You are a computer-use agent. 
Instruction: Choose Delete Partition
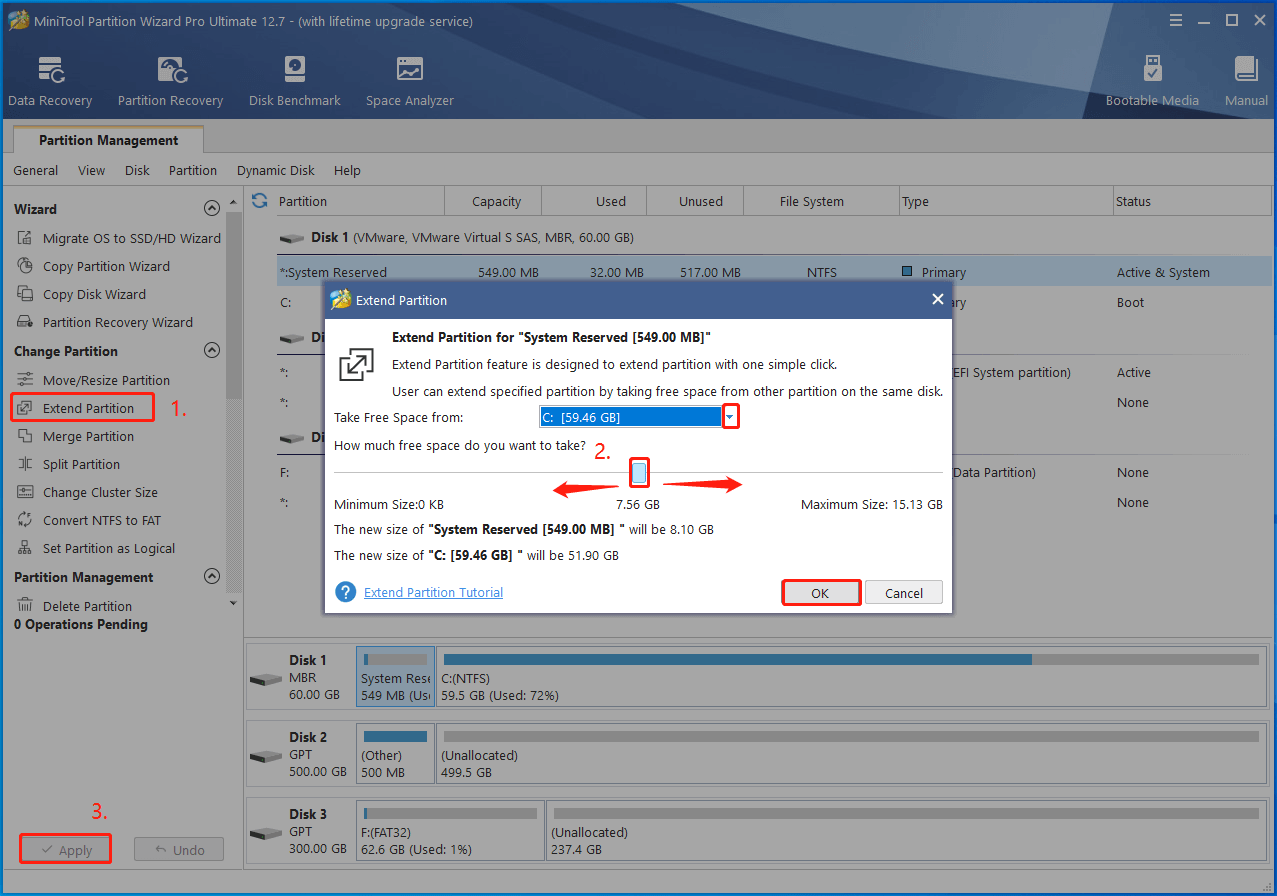pos(74,606)
